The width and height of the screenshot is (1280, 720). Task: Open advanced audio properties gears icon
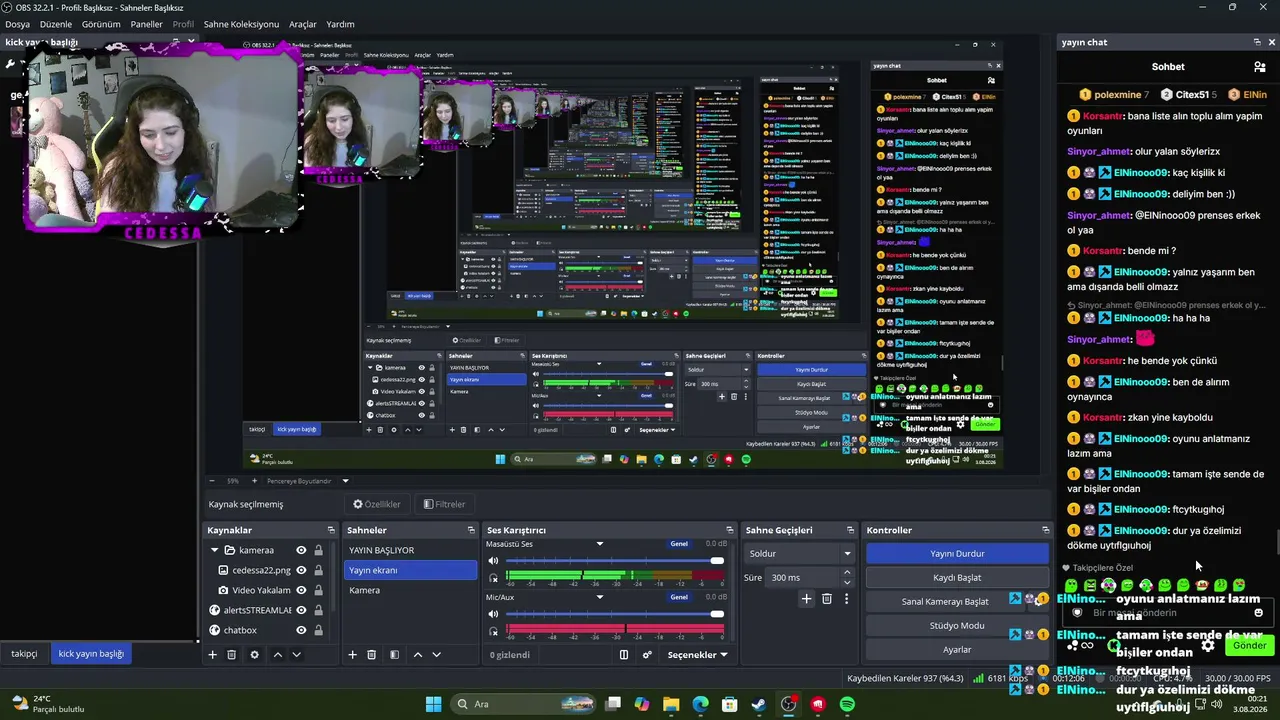click(647, 655)
